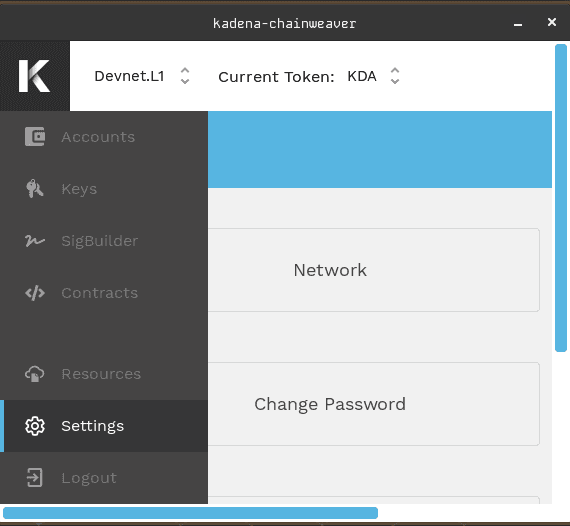Select the SigBuilder menu label

click(x=100, y=241)
